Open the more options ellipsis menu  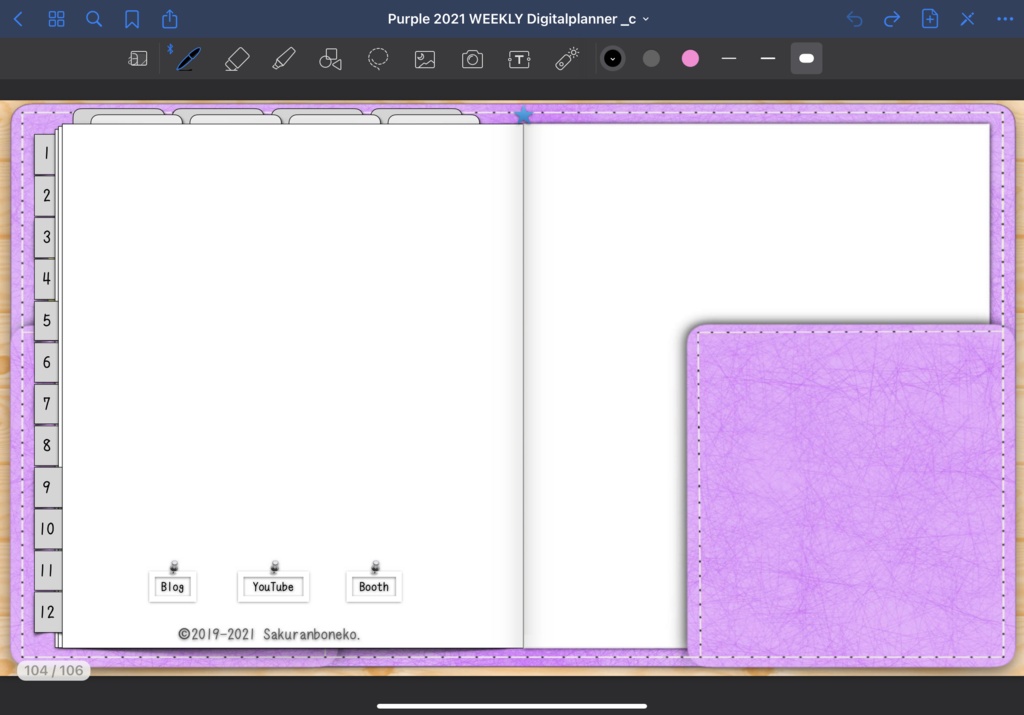[x=1005, y=19]
